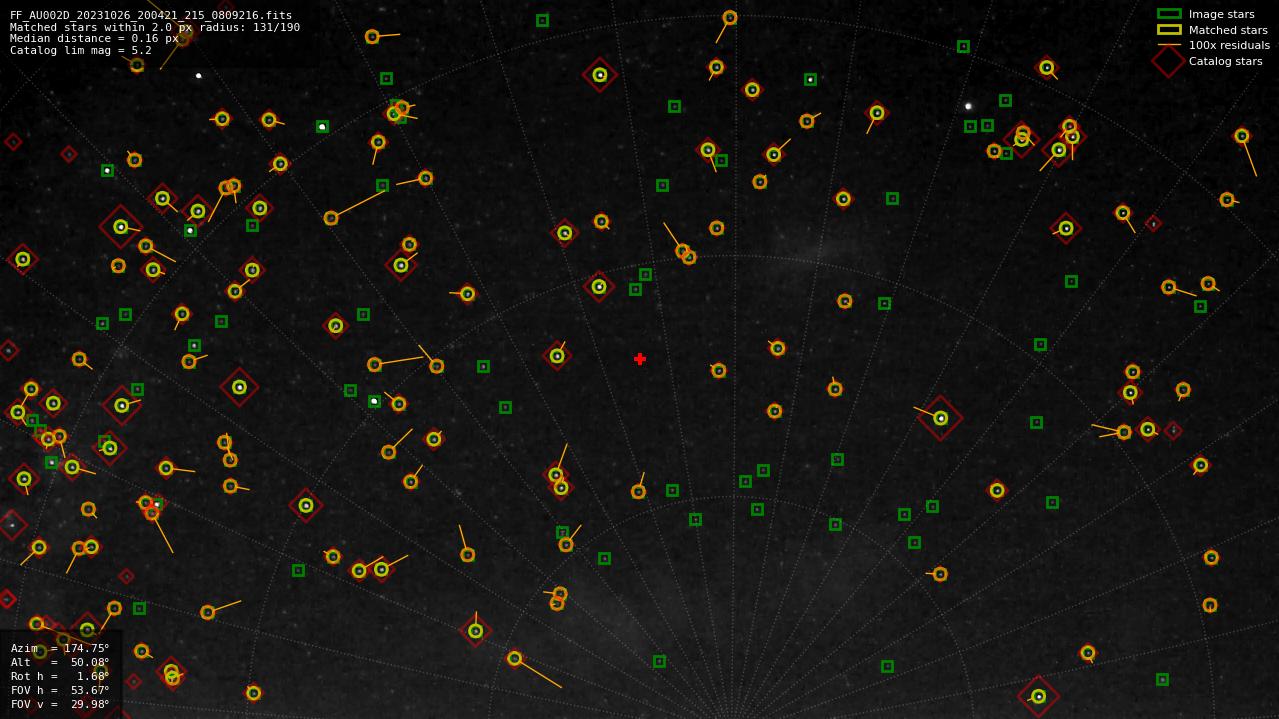
Task: Click the red diamond Catalog stars legend icon
Action: pyautogui.click(x=1169, y=61)
